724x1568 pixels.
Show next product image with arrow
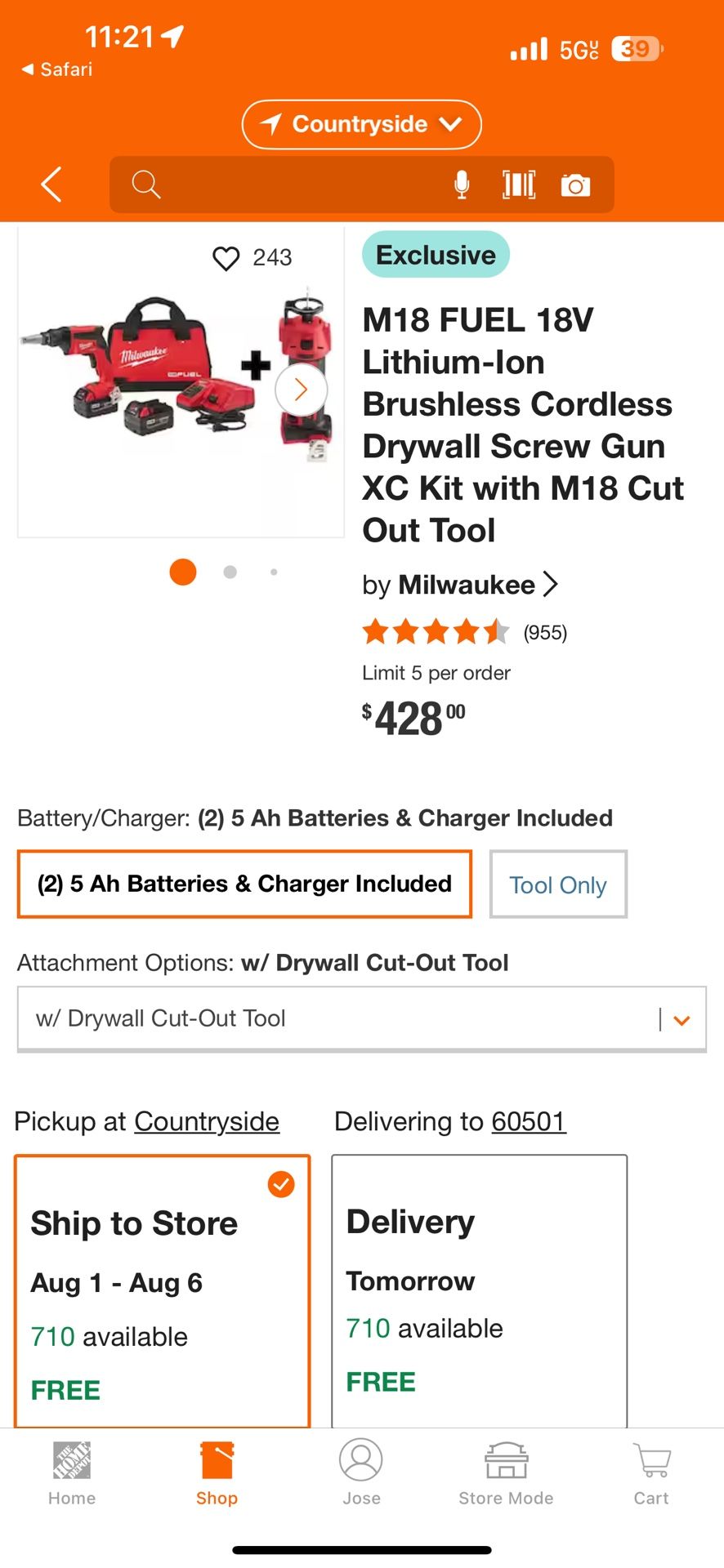301,390
